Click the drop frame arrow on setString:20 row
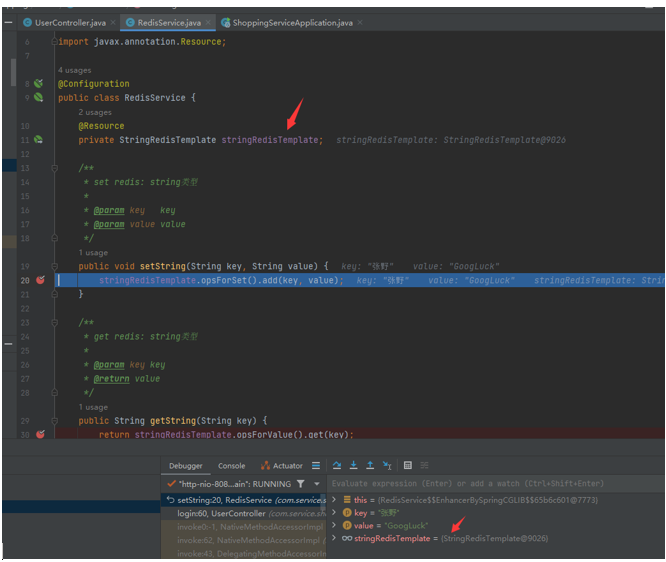 pos(170,500)
